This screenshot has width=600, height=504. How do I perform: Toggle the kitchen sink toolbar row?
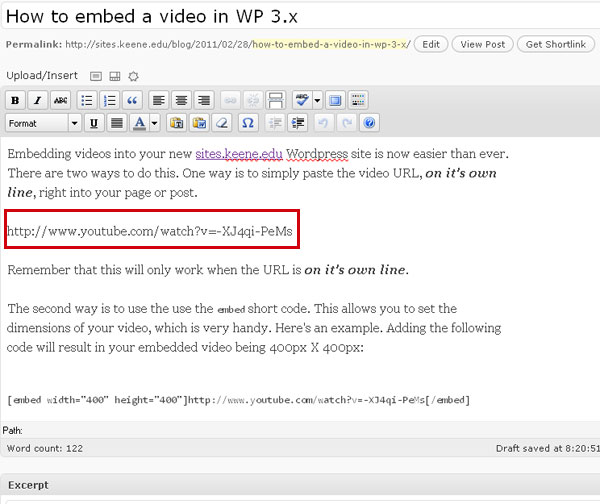pos(358,100)
